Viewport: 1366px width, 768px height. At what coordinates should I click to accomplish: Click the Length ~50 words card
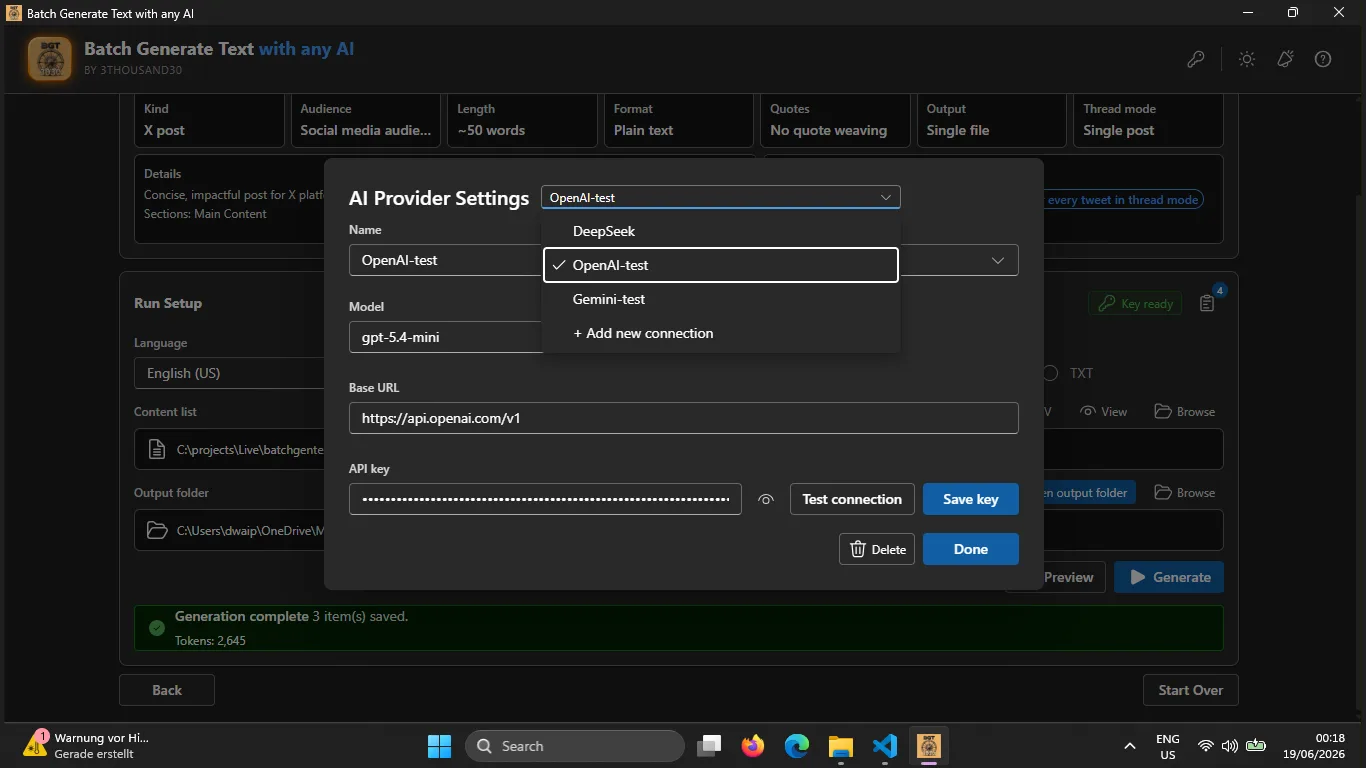tap(522, 120)
